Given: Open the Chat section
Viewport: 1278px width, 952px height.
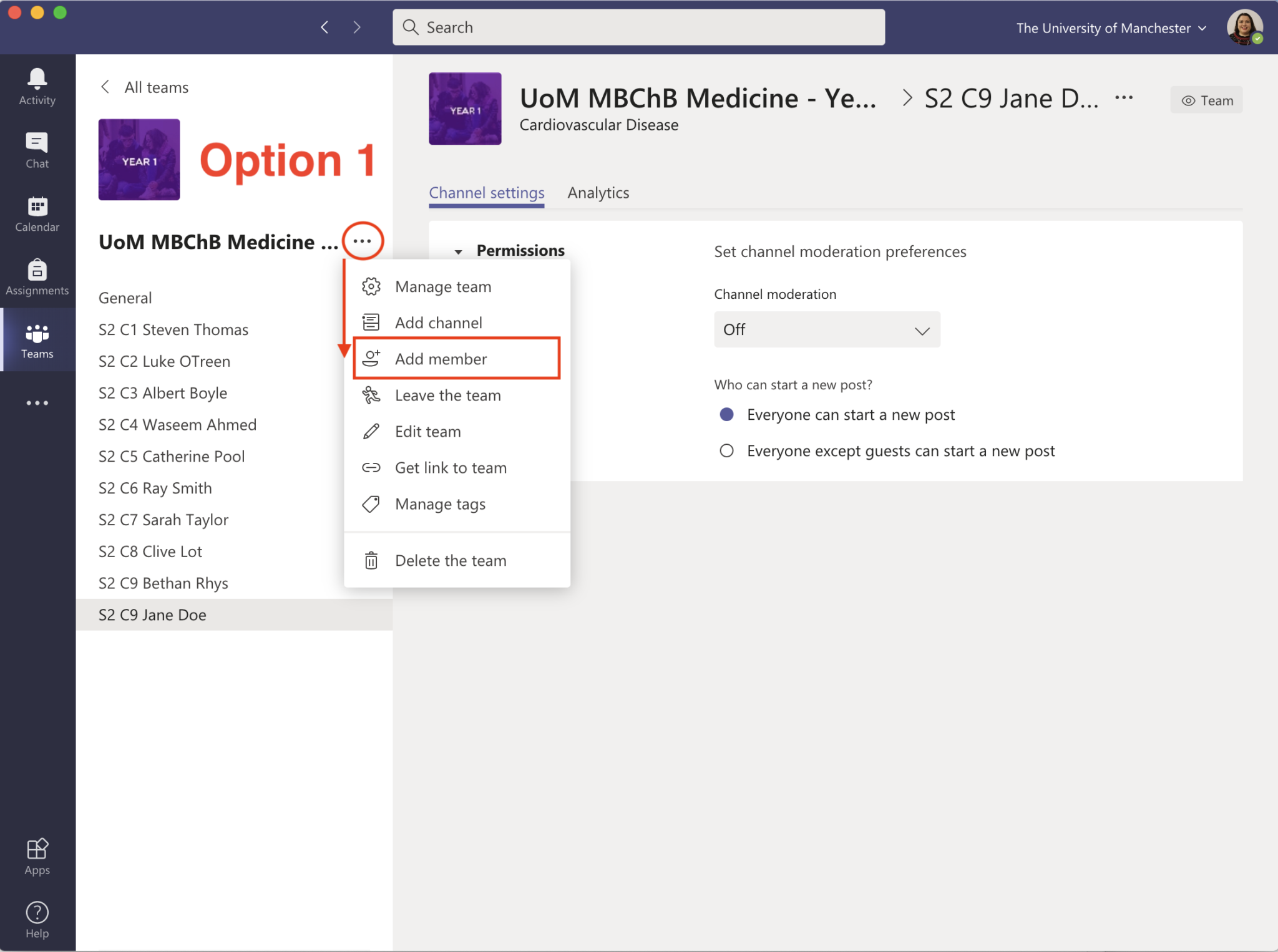Looking at the screenshot, I should point(37,150).
